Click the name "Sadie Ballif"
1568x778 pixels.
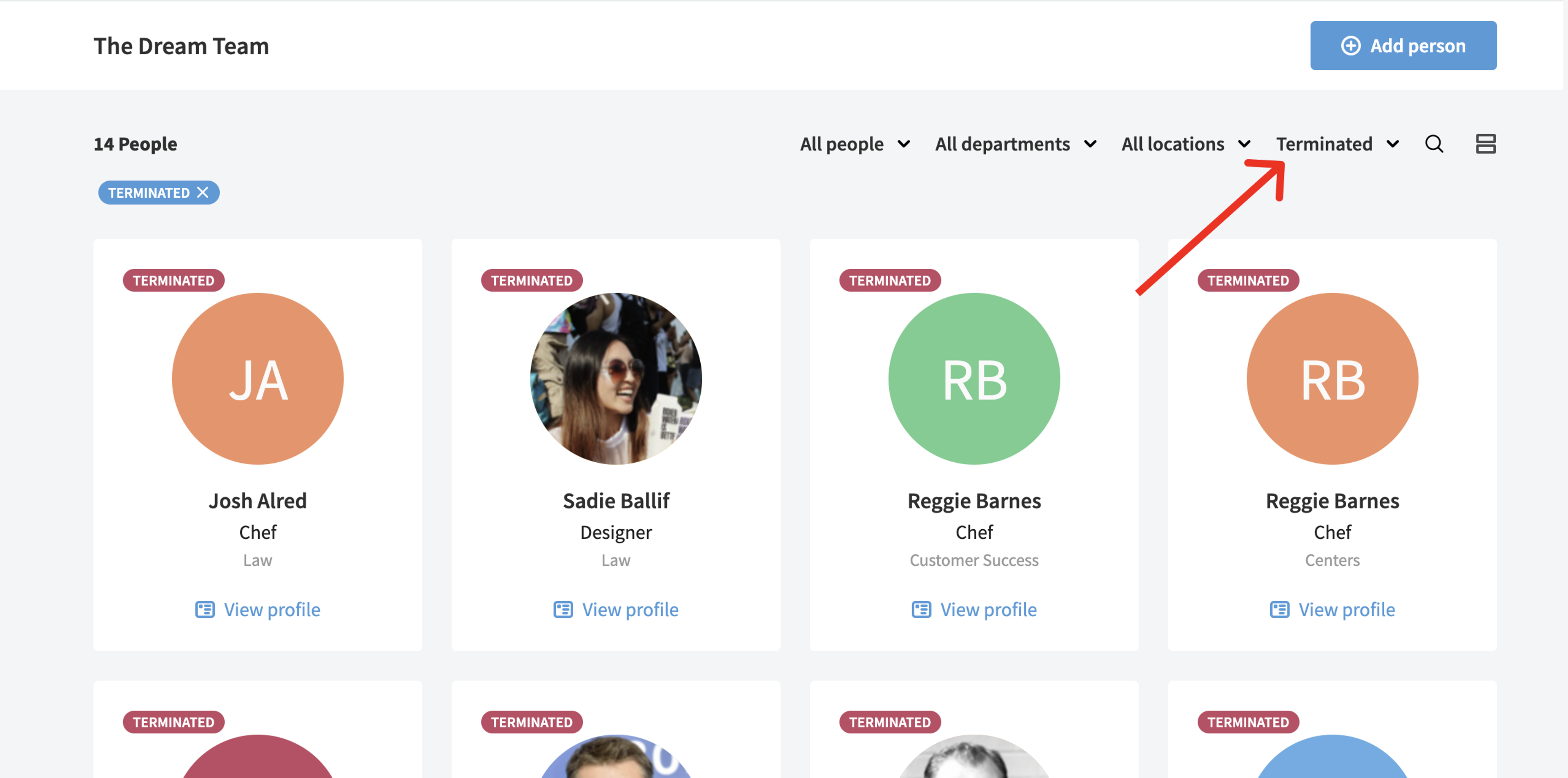point(616,500)
